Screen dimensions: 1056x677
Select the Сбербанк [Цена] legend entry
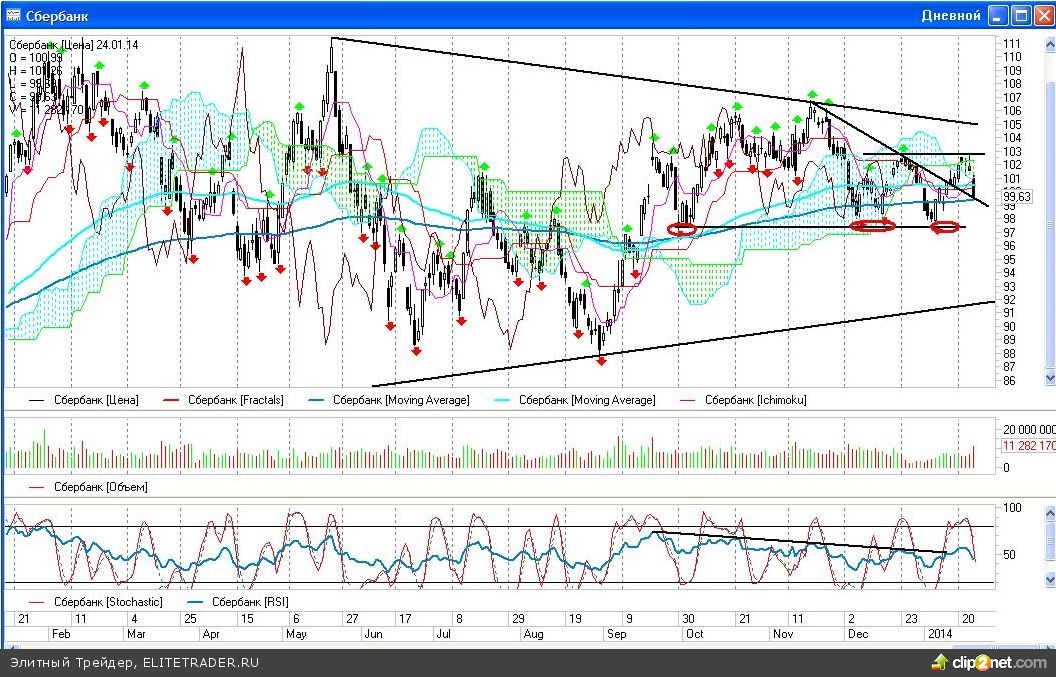(x=83, y=400)
